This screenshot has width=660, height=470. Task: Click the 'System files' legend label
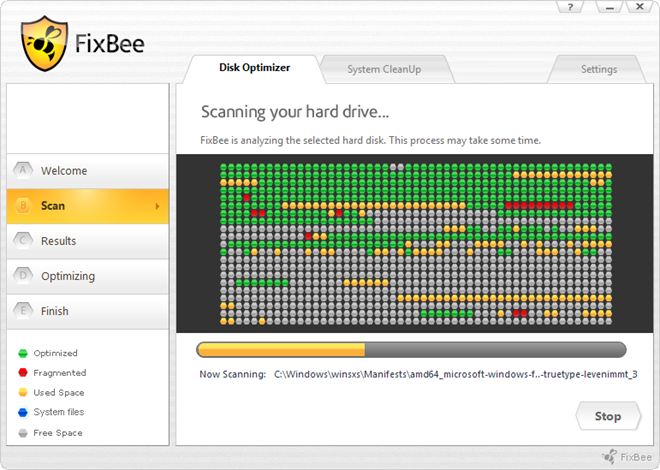(x=59, y=412)
